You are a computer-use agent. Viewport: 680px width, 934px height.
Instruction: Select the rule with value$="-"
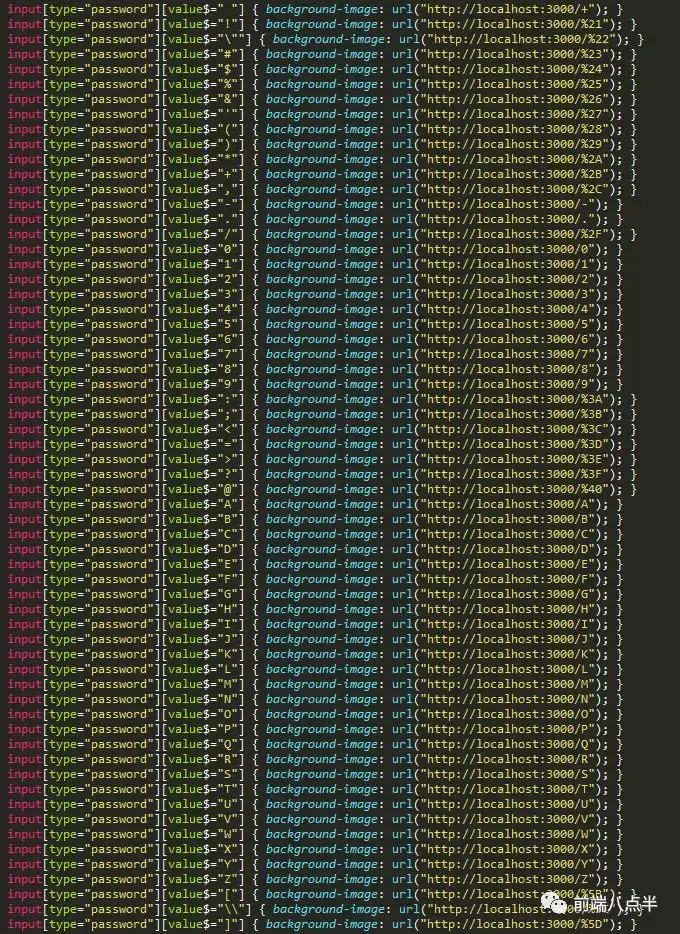[314, 204]
